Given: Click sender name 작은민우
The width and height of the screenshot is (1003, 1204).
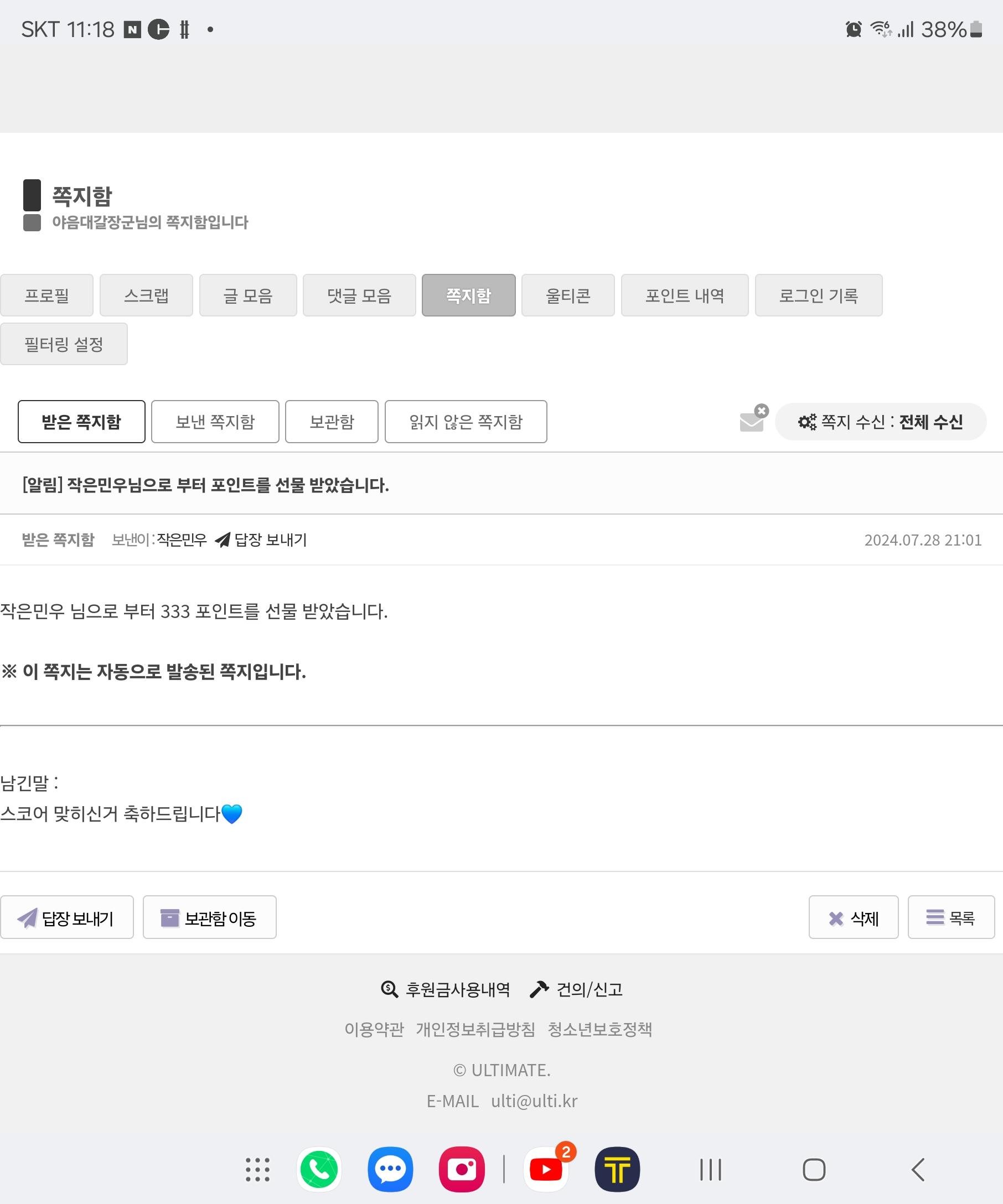Looking at the screenshot, I should tap(182, 539).
